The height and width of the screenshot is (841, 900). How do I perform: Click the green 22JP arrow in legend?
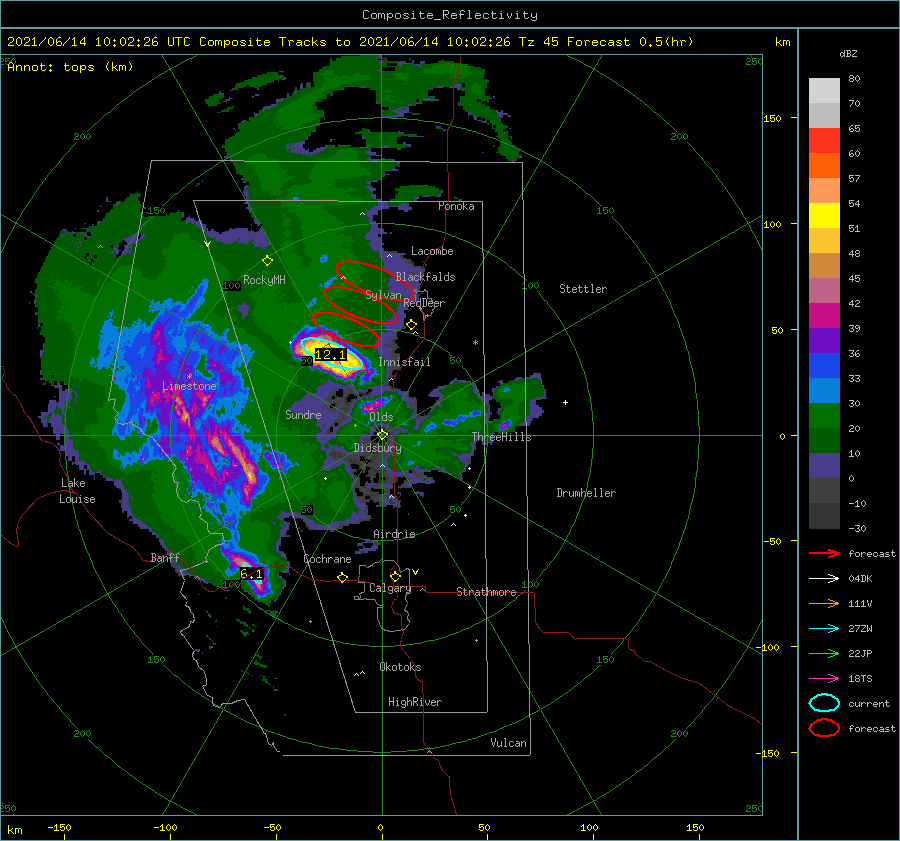pos(824,653)
